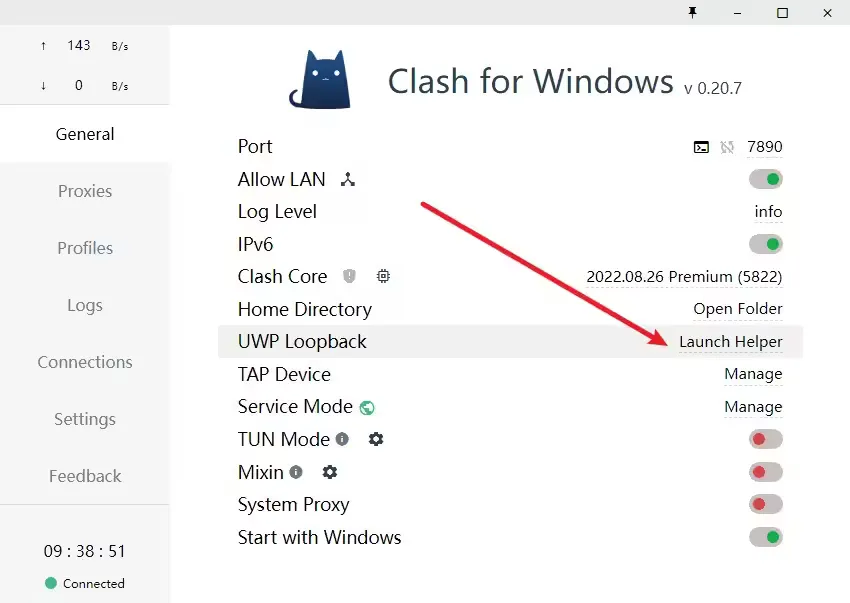This screenshot has width=850, height=603.
Task: Click the network interfaces icon beside Allow LAN
Action: tap(348, 180)
